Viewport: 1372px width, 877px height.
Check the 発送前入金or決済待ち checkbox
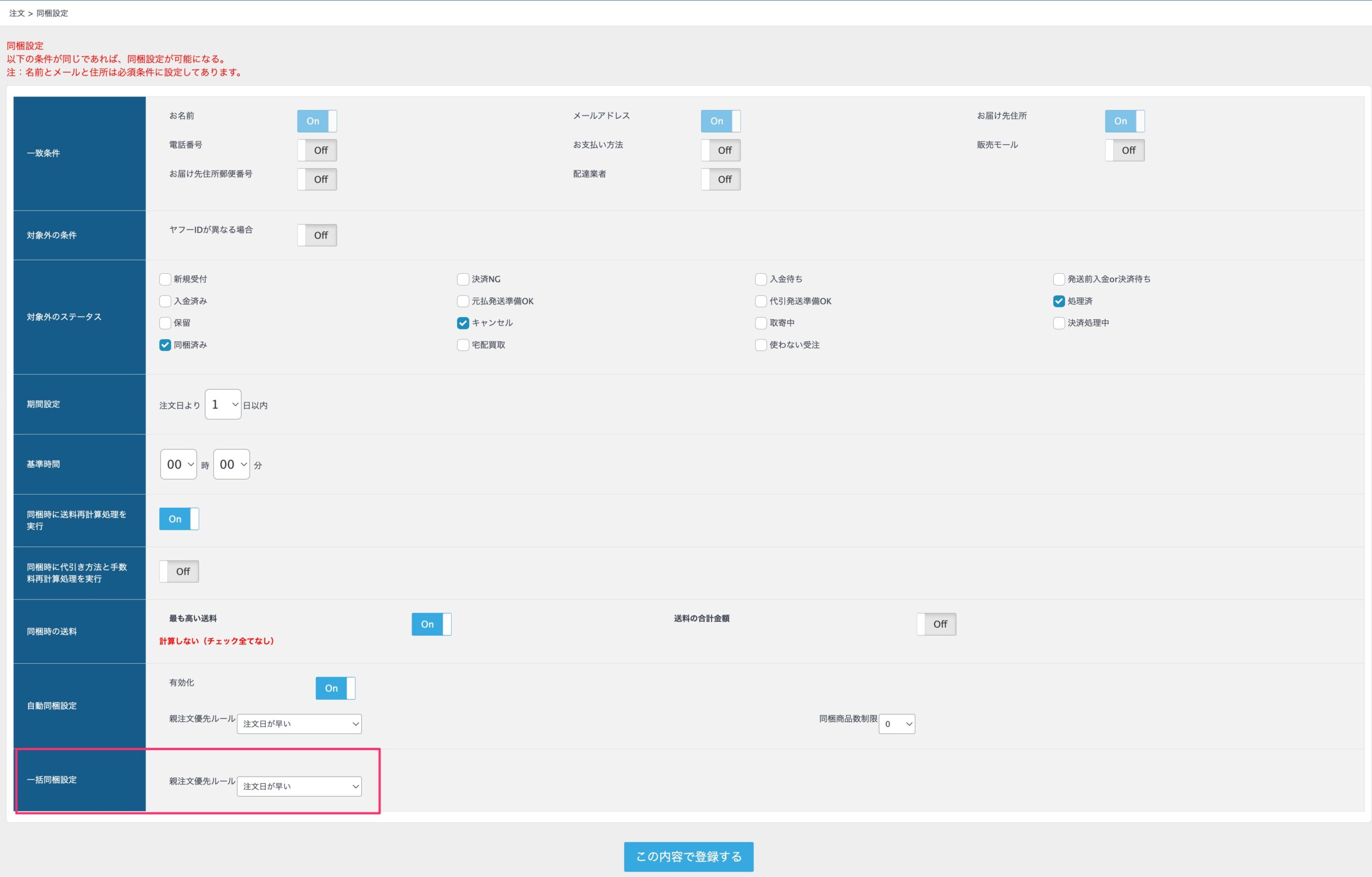[1058, 279]
